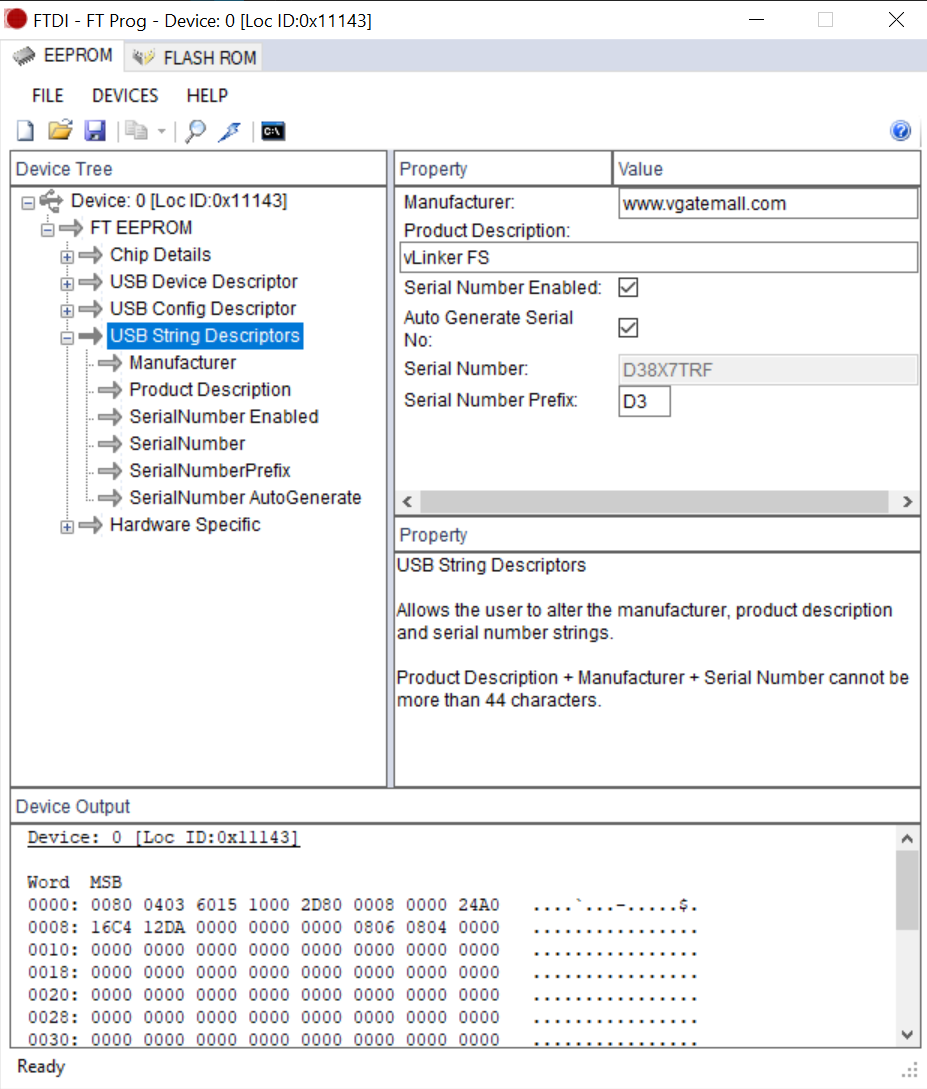Switch to the FLASH ROM tab

coord(192,56)
